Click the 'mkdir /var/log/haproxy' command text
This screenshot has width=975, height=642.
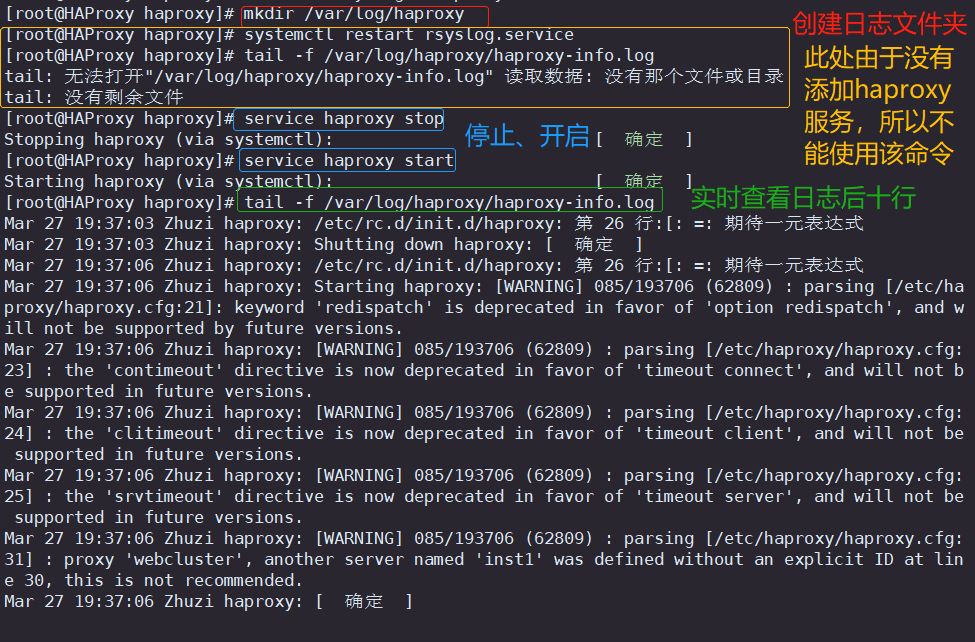[x=353, y=14]
